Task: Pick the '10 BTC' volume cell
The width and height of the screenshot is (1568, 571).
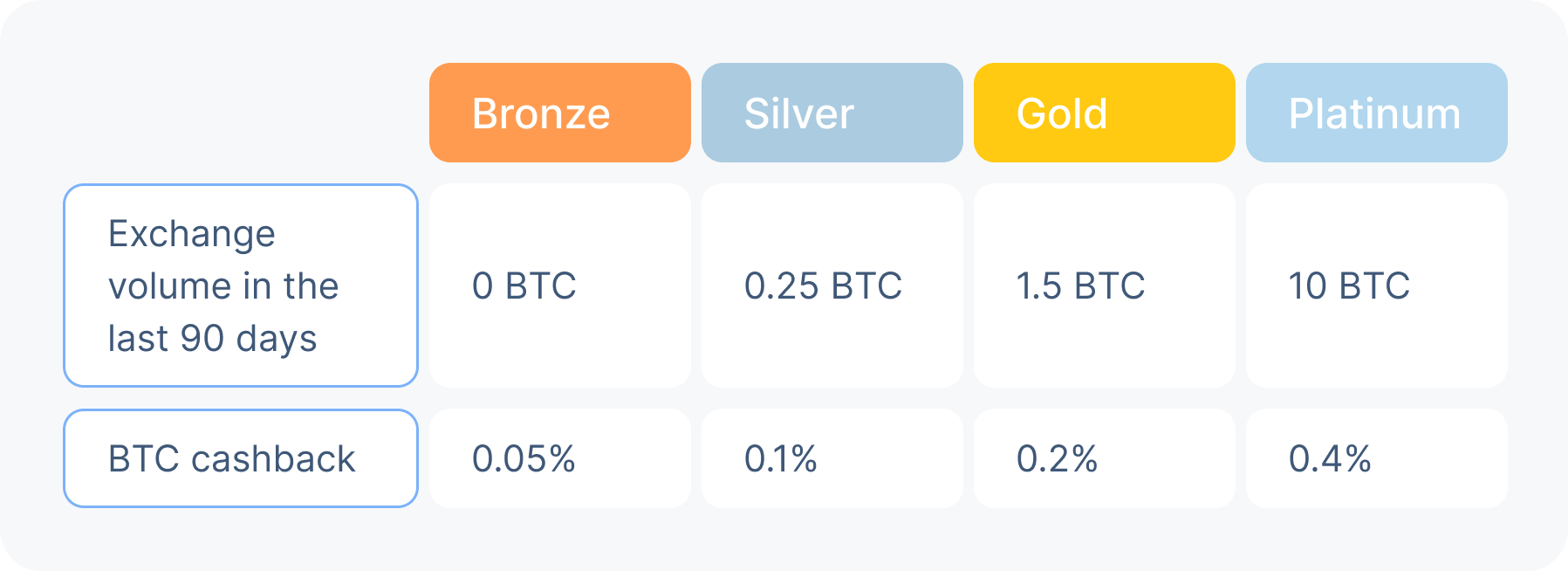Action: point(1376,285)
